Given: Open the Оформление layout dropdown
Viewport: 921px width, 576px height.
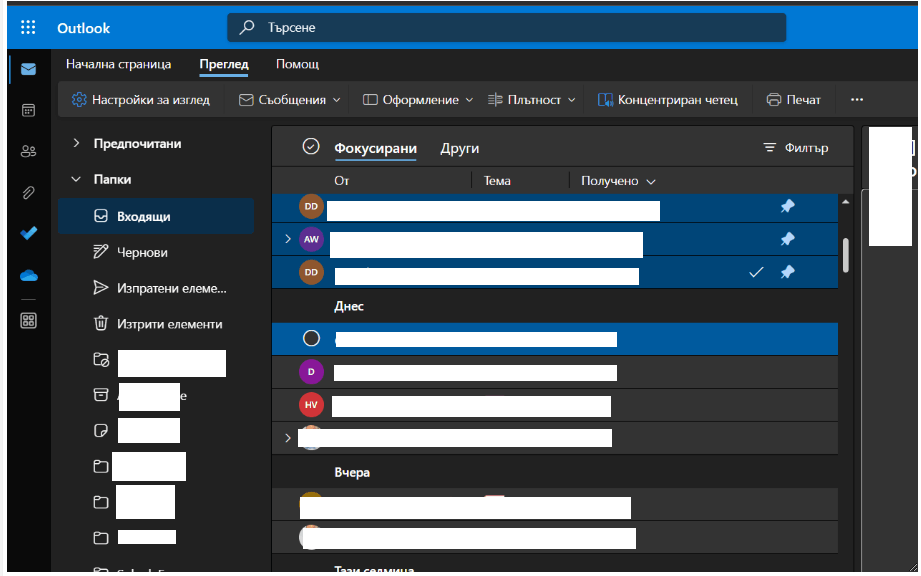Looking at the screenshot, I should [418, 100].
